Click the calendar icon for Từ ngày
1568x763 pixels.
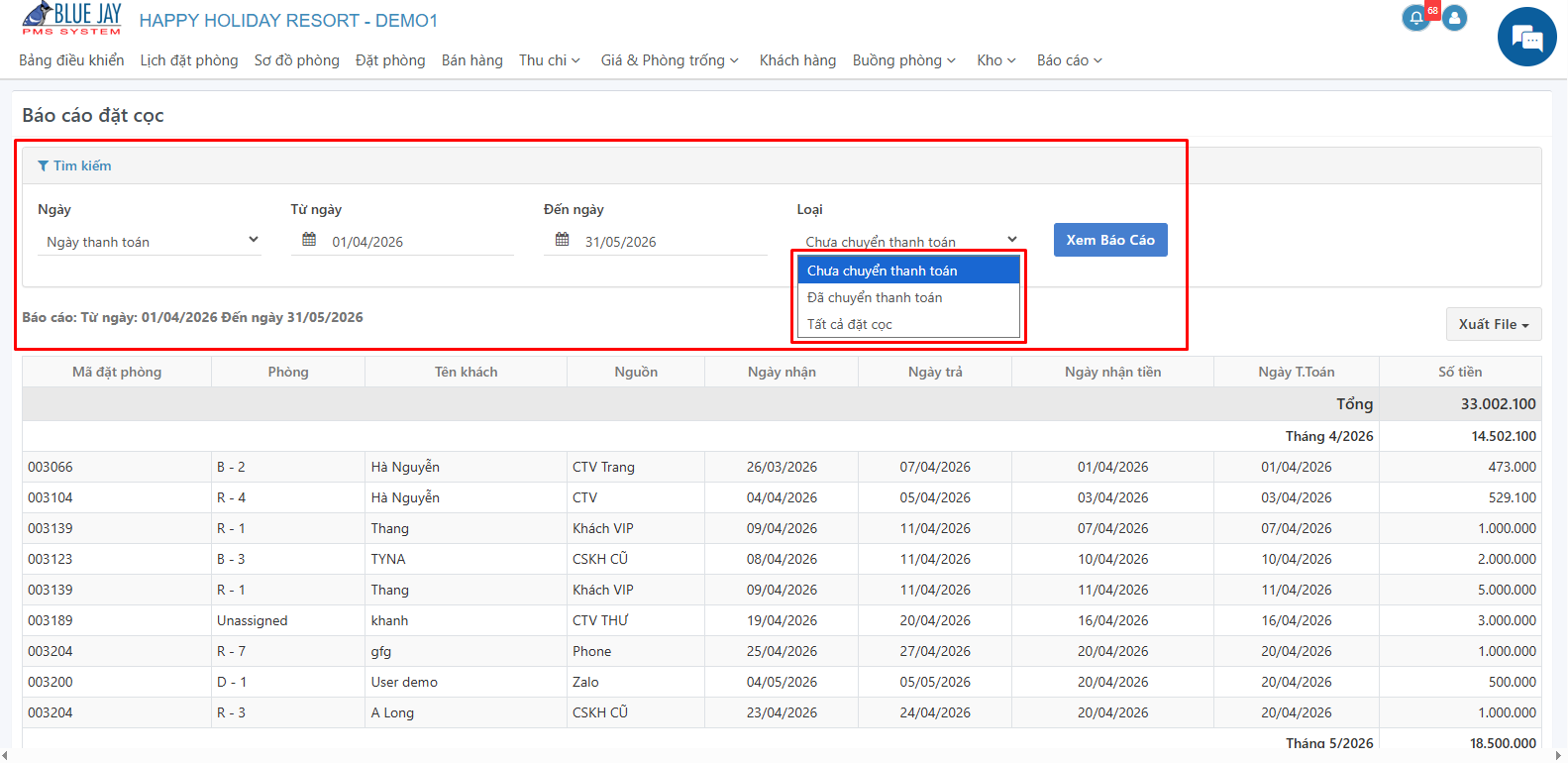click(309, 240)
